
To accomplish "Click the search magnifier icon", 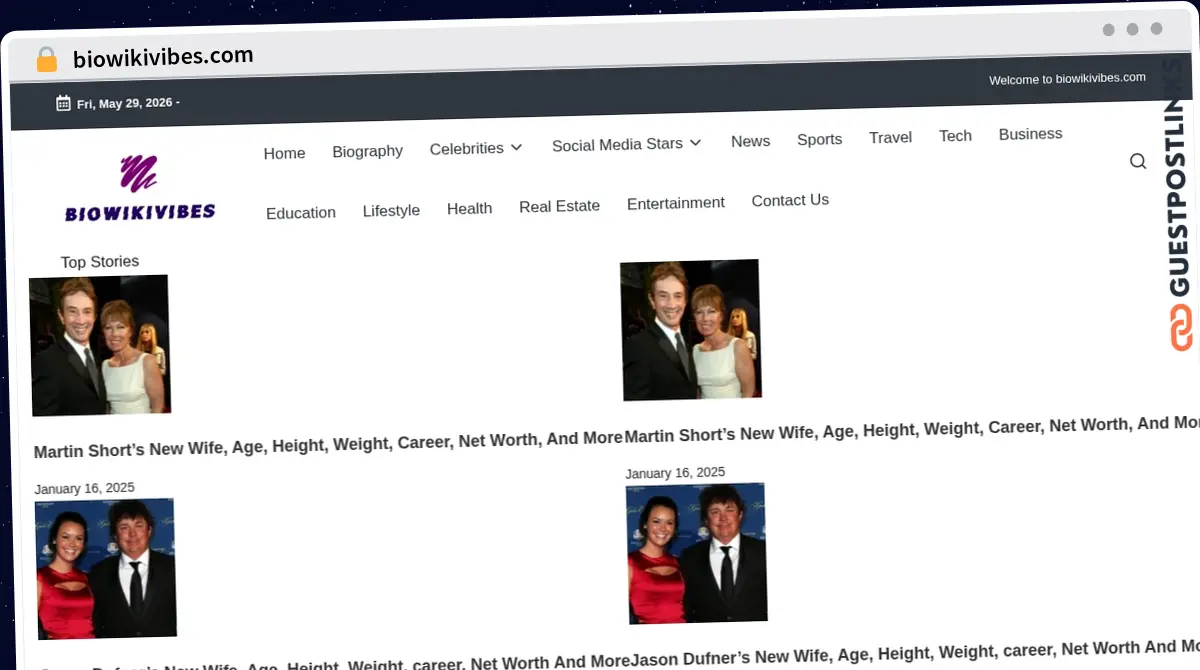I will pos(1138,161).
